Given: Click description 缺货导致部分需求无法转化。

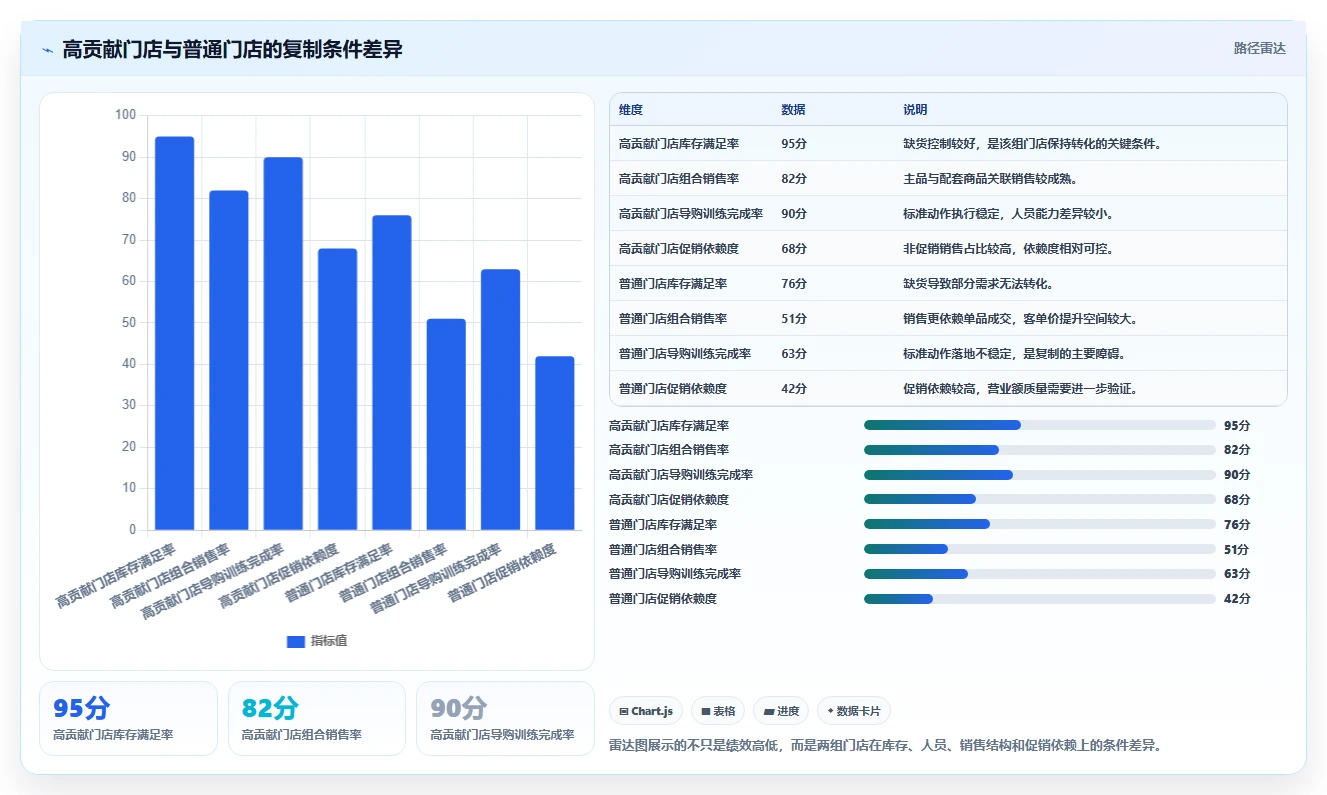Looking at the screenshot, I should pos(978,284).
